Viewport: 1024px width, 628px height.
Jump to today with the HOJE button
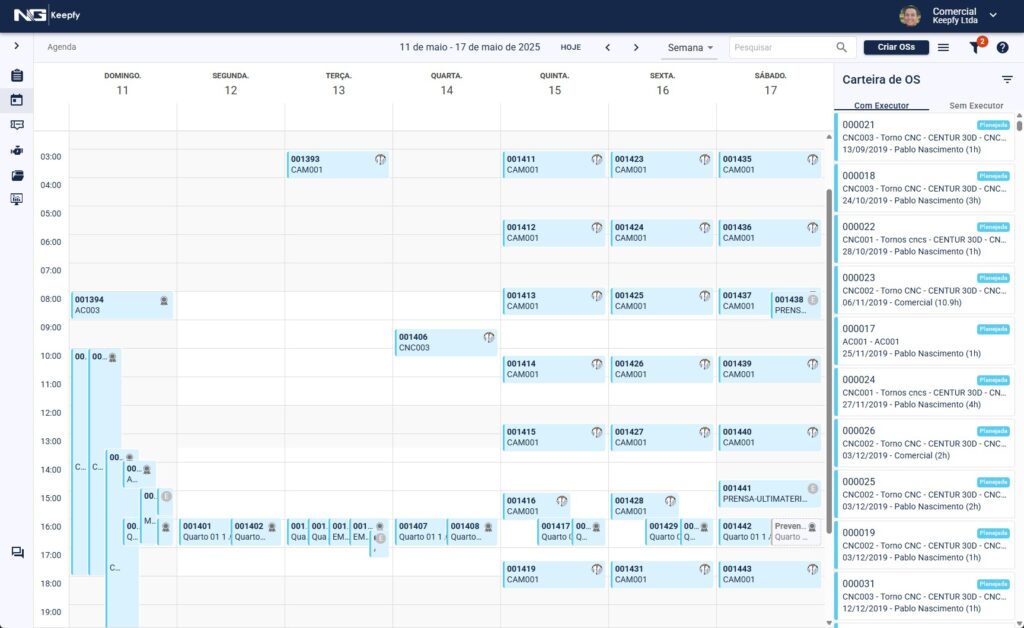(570, 47)
